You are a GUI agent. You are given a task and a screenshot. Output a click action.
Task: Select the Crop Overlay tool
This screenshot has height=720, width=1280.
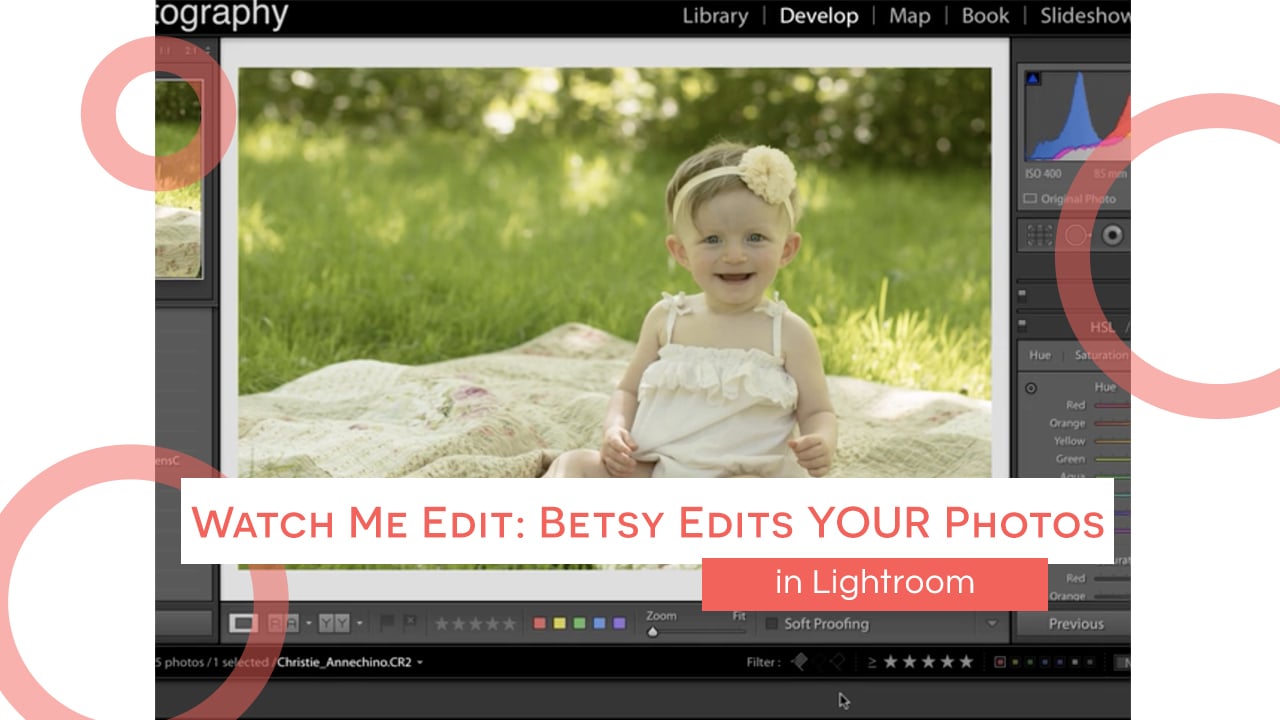point(1040,235)
